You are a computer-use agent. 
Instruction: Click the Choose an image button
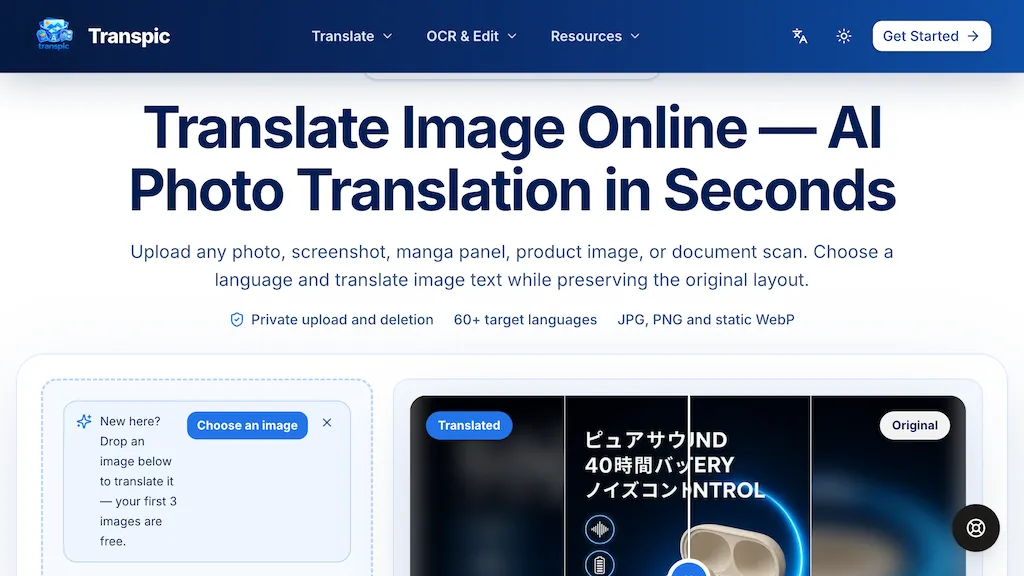(247, 425)
